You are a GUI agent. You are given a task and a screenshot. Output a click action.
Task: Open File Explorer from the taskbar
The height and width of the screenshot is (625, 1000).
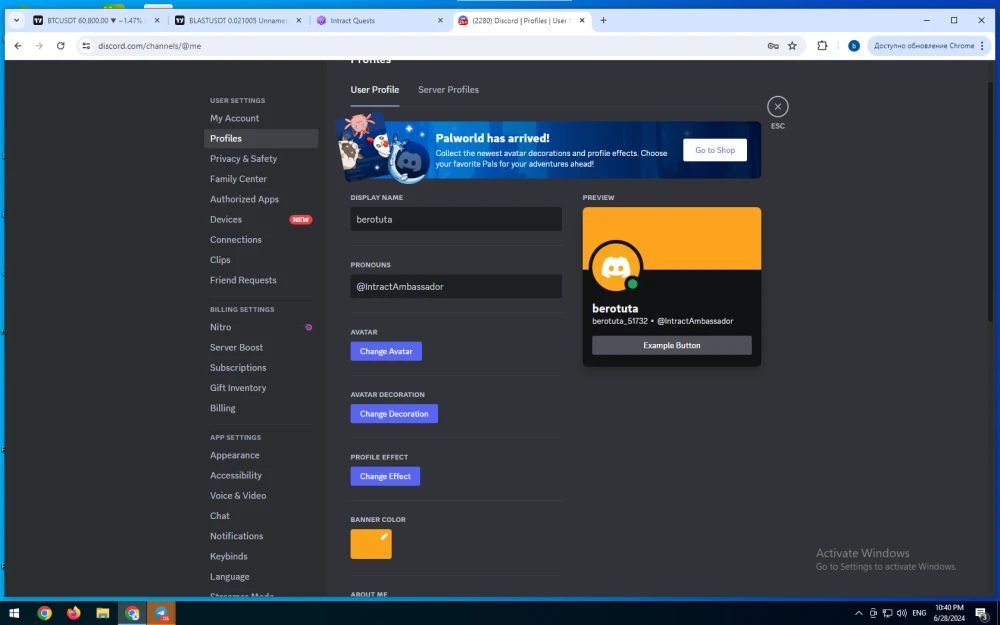[103, 614]
